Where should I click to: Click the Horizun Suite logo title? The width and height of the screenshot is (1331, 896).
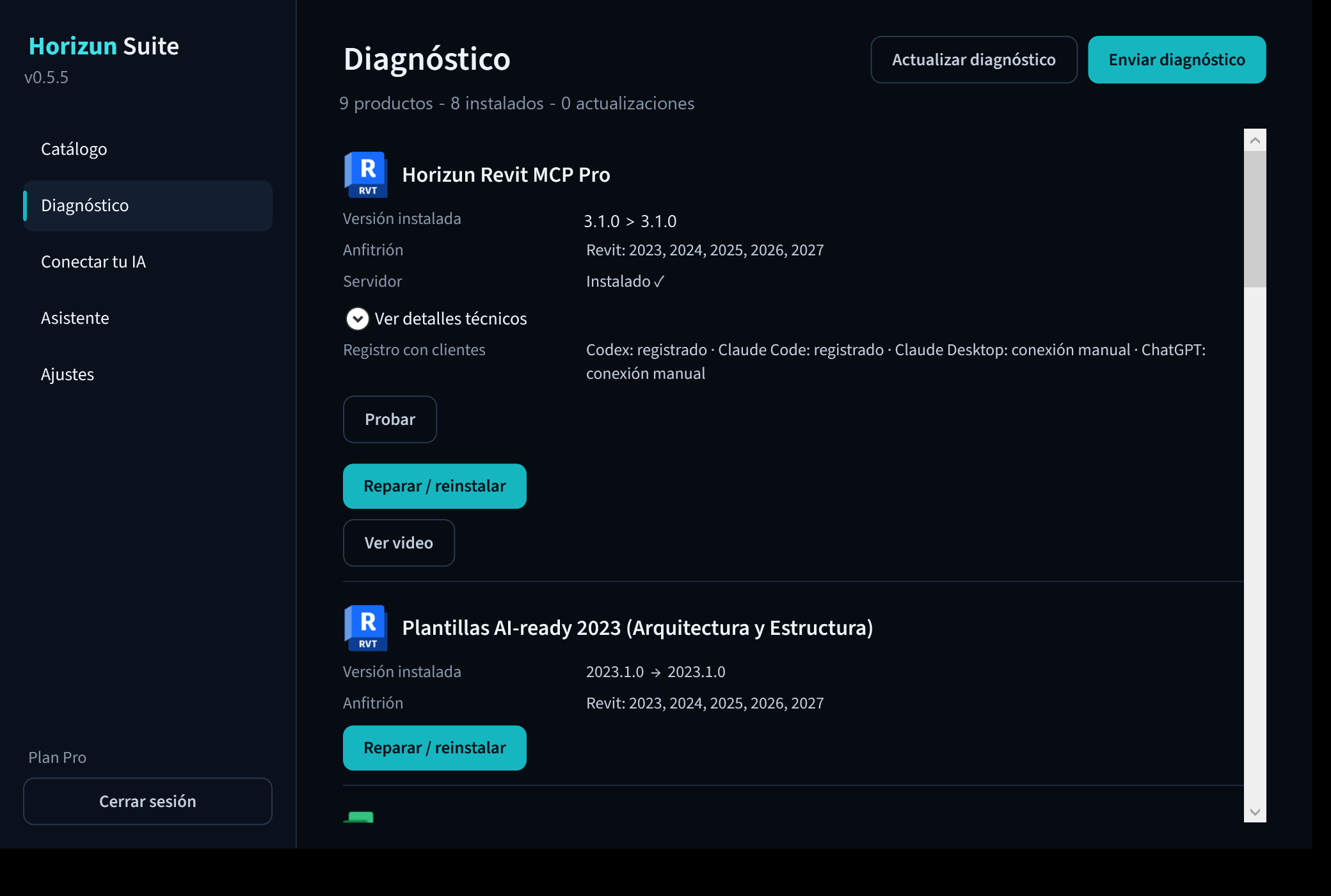pyautogui.click(x=104, y=46)
